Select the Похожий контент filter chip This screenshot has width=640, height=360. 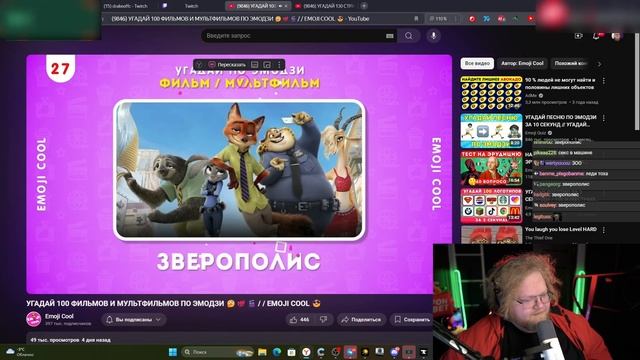coord(571,63)
